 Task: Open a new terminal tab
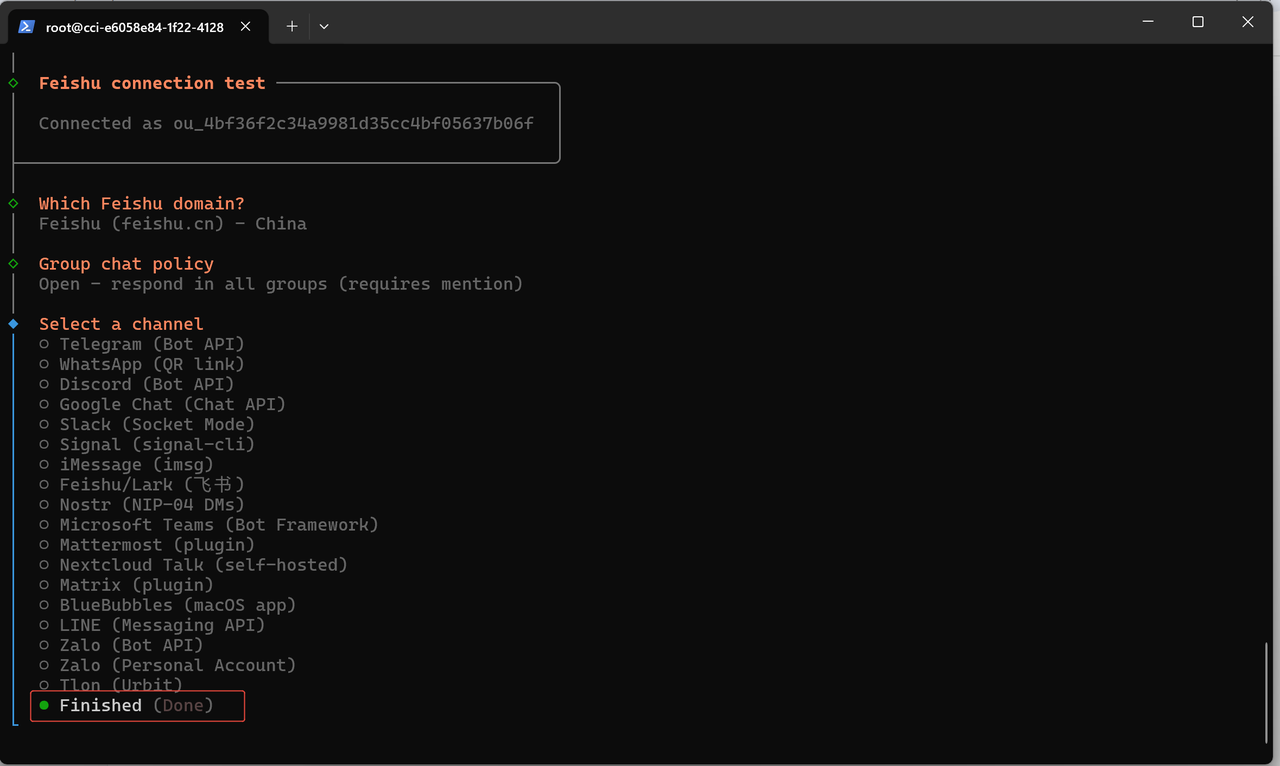tap(292, 27)
